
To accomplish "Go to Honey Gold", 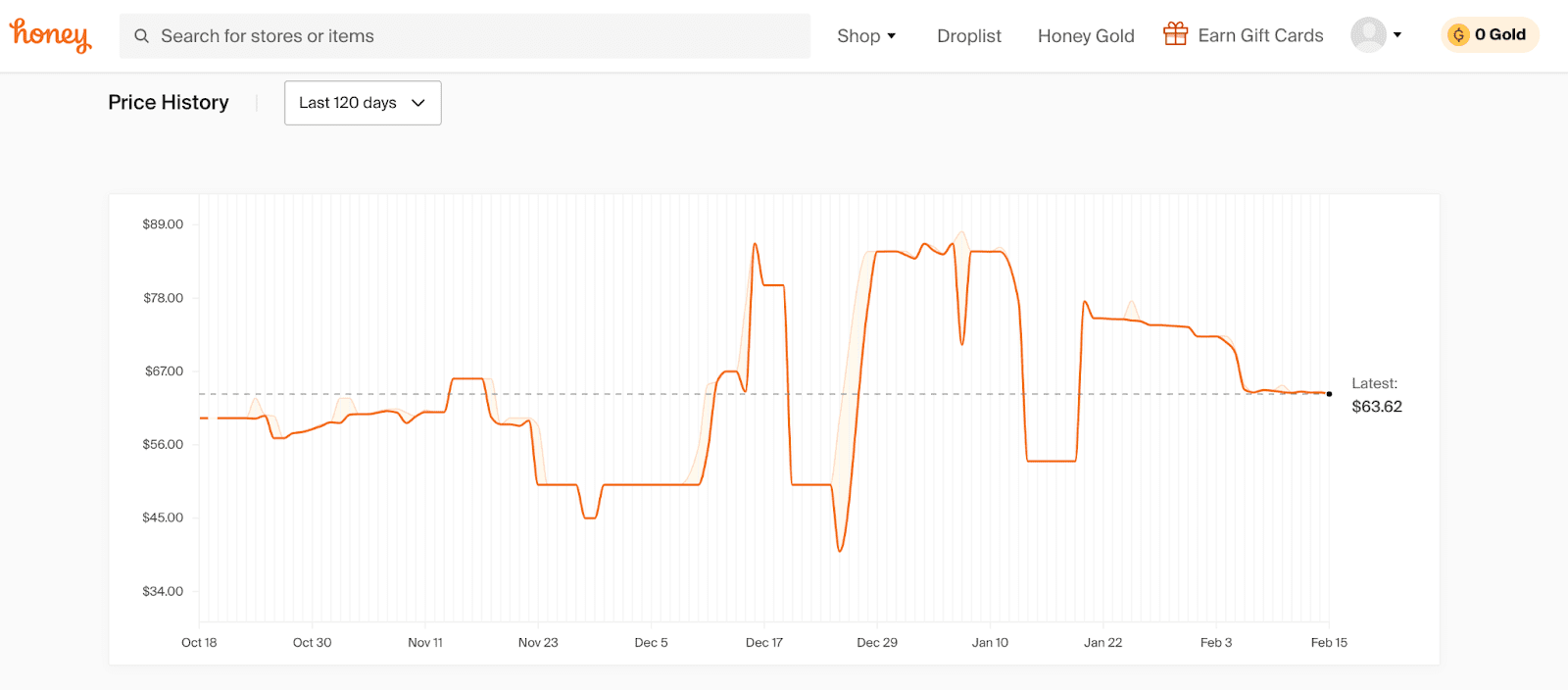I will click(x=1086, y=36).
